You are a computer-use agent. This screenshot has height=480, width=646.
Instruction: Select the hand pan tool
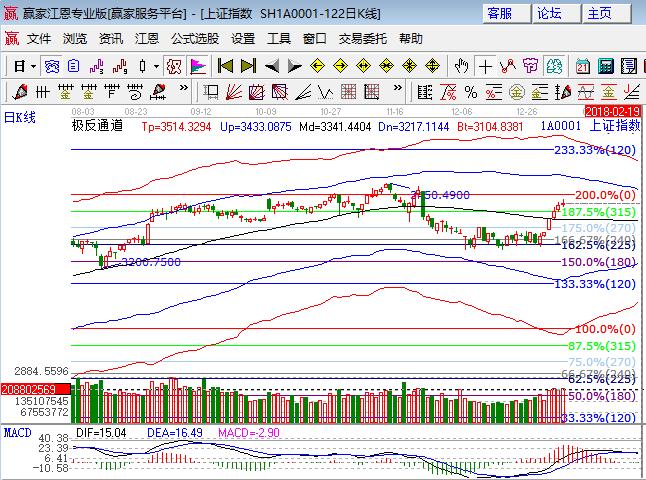[x=461, y=66]
